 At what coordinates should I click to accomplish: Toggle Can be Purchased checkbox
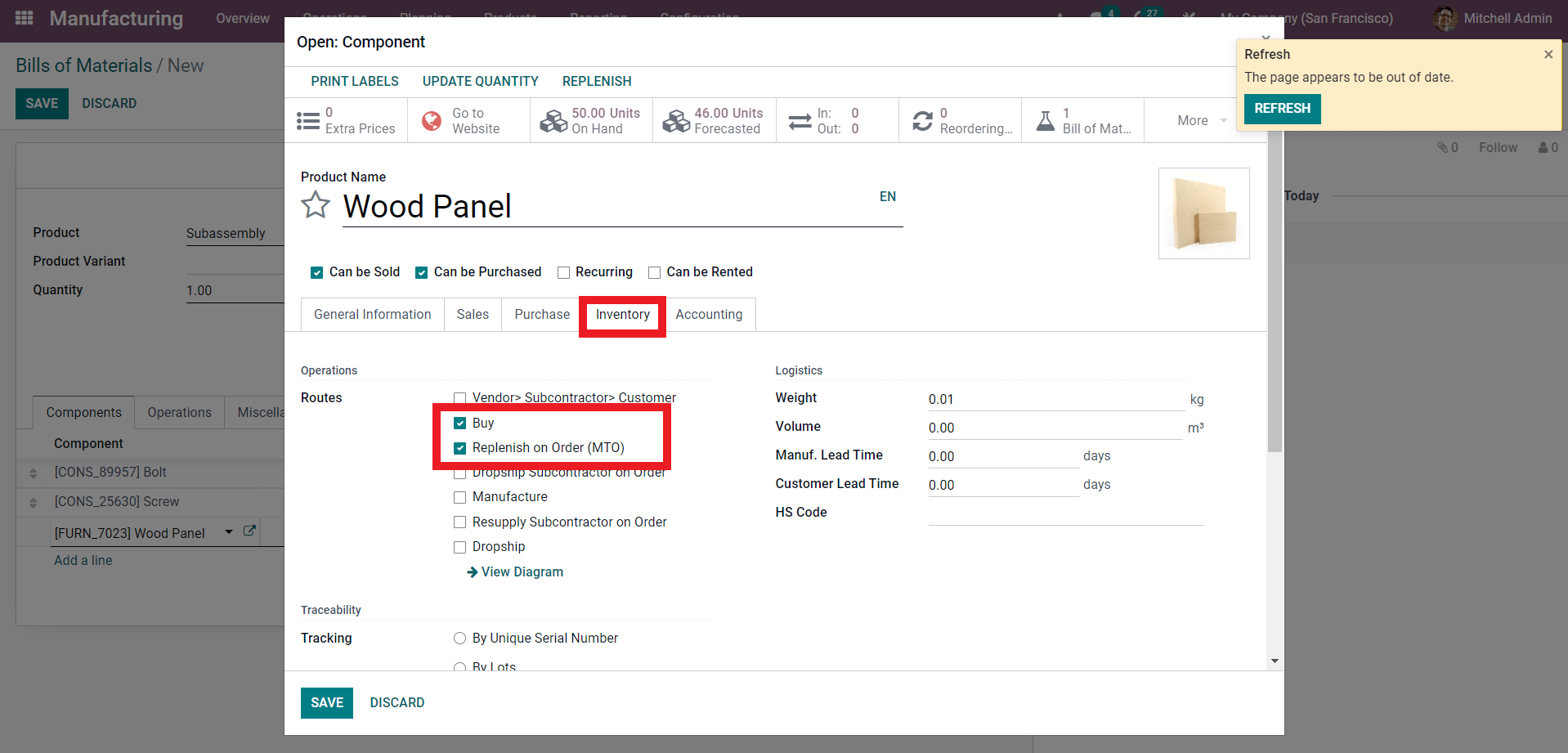click(x=421, y=272)
